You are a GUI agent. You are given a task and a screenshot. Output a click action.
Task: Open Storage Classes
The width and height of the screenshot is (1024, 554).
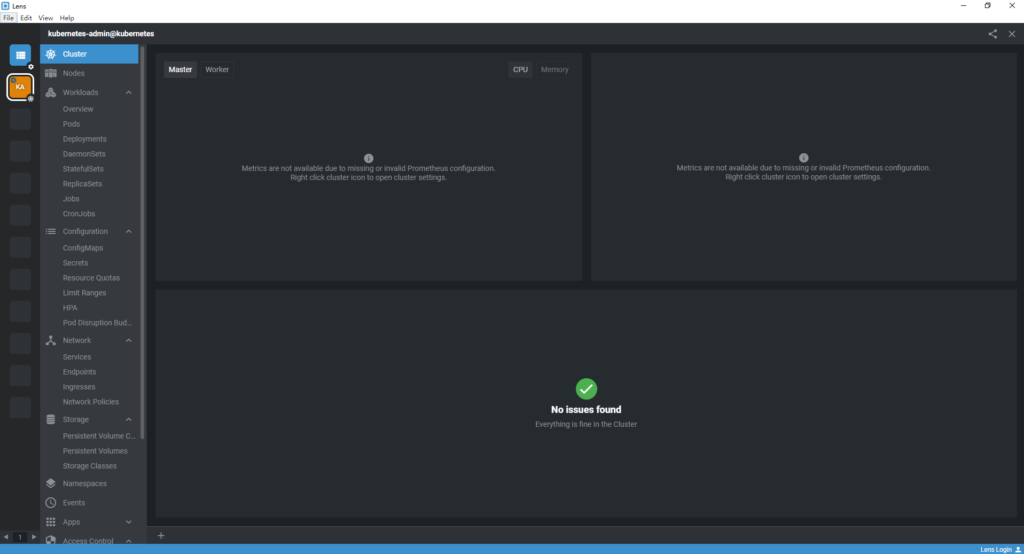pos(89,466)
